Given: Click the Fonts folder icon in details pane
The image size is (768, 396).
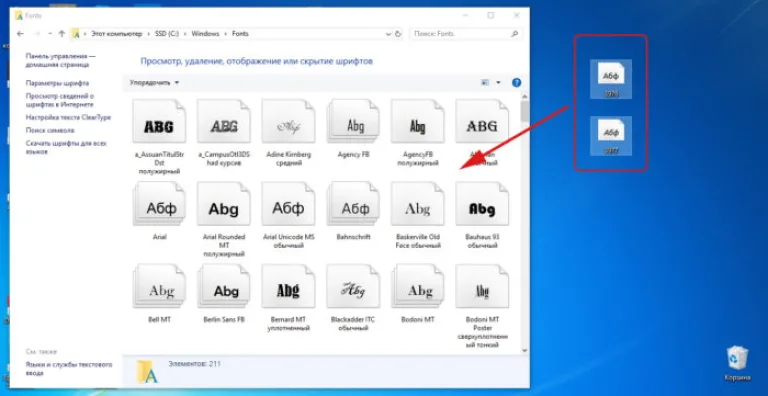Looking at the screenshot, I should click(147, 371).
